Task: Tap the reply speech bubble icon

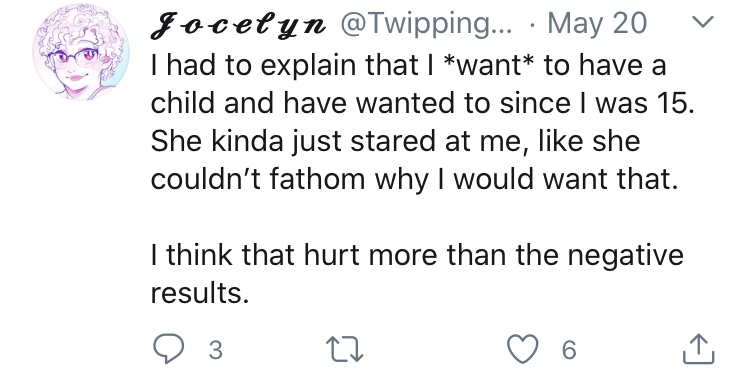Action: click(x=168, y=349)
